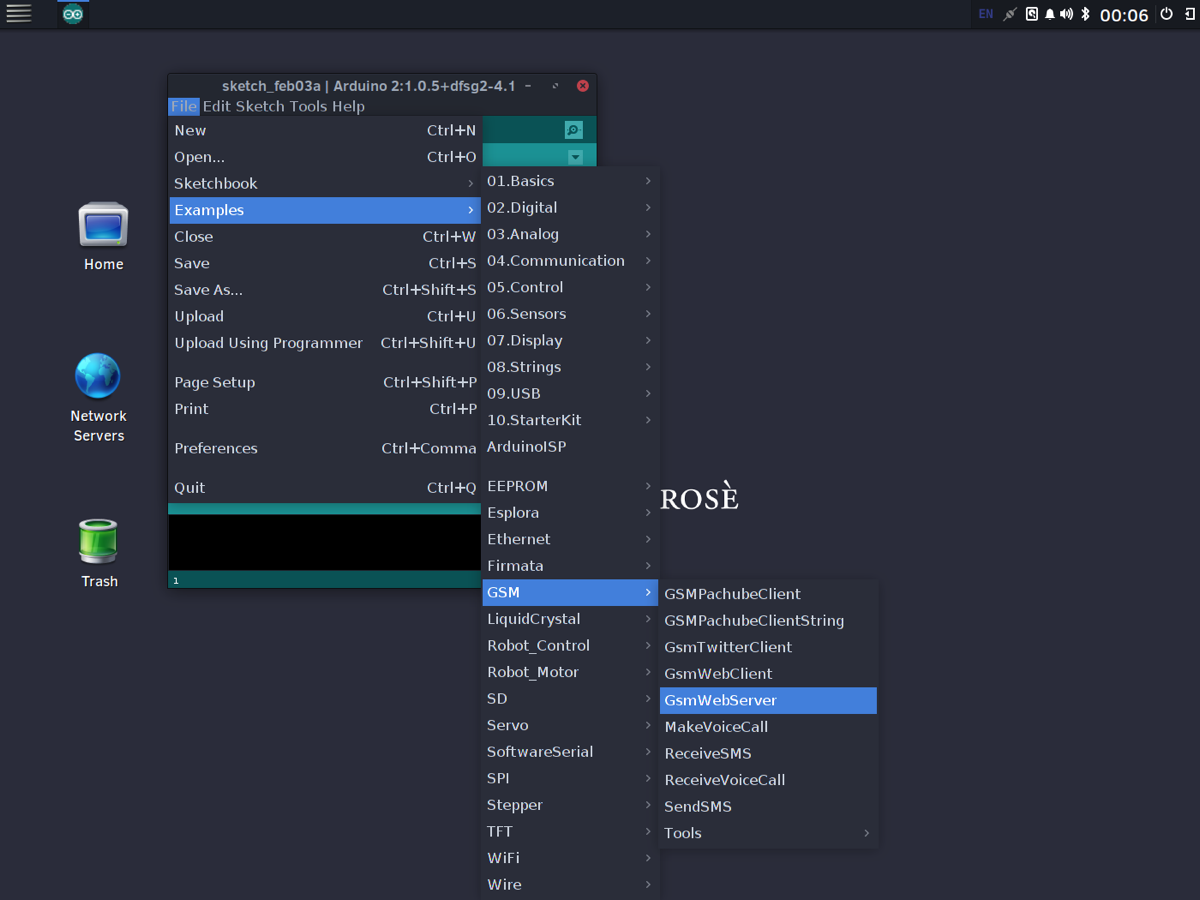
Task: Open the MakeVoiceCall example
Action: tap(768, 727)
